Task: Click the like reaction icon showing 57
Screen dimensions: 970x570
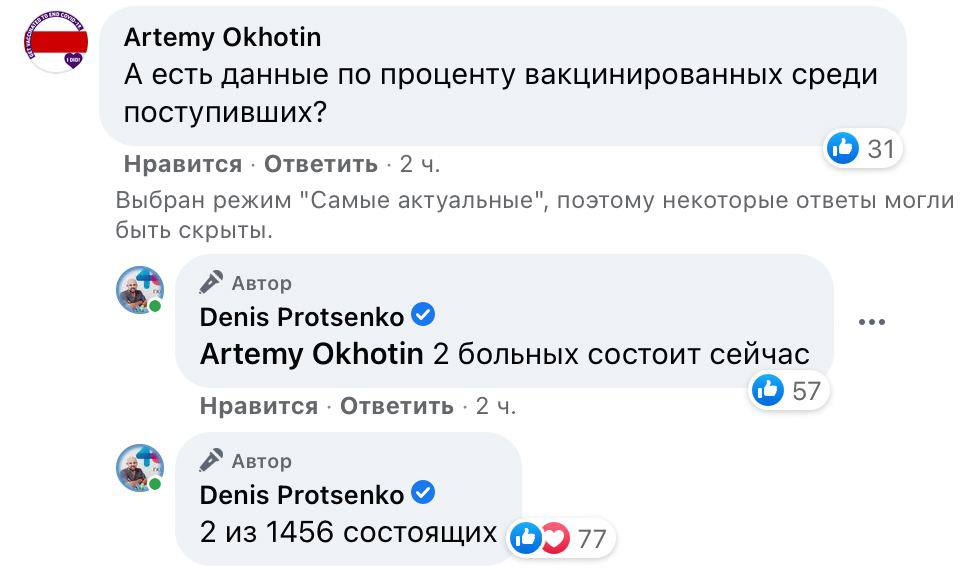Action: (x=768, y=389)
